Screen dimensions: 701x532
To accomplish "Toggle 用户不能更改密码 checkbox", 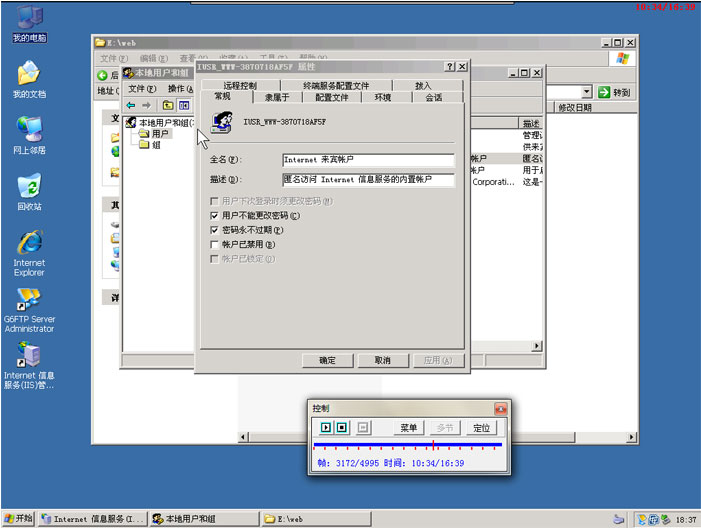I will pyautogui.click(x=214, y=215).
